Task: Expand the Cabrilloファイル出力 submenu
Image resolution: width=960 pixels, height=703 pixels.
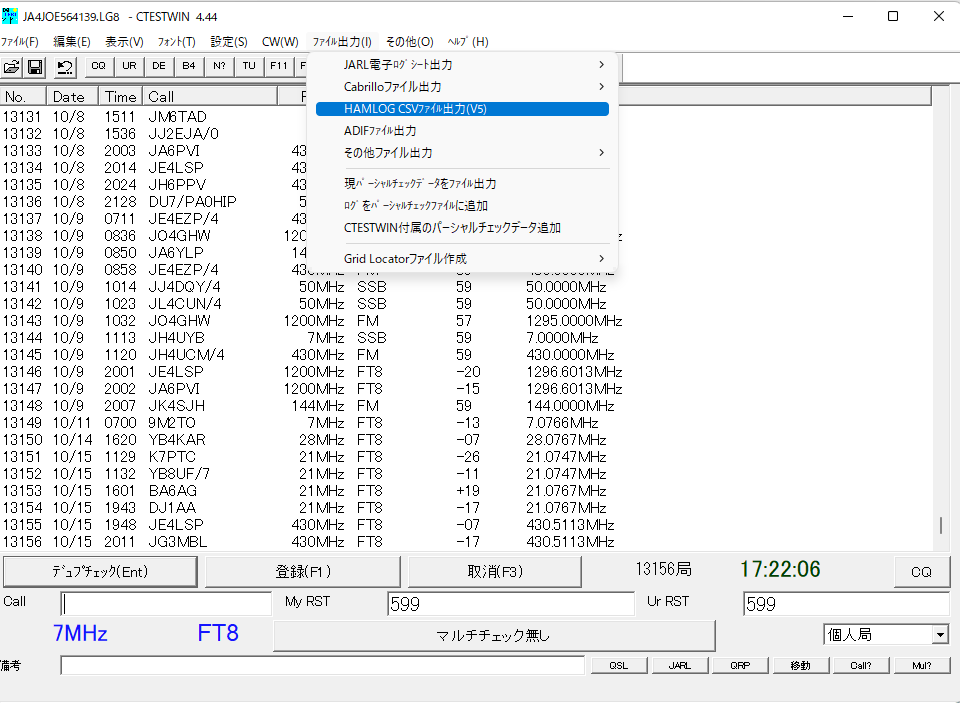Action: point(393,88)
